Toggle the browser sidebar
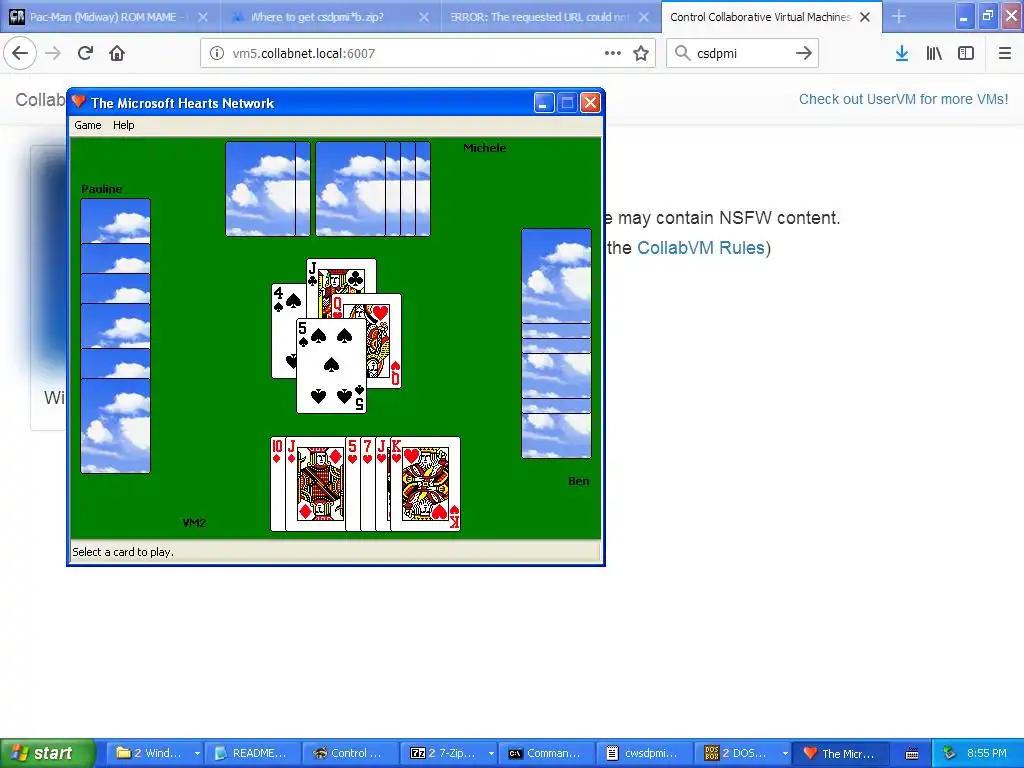The height and width of the screenshot is (768, 1024). [x=966, y=54]
